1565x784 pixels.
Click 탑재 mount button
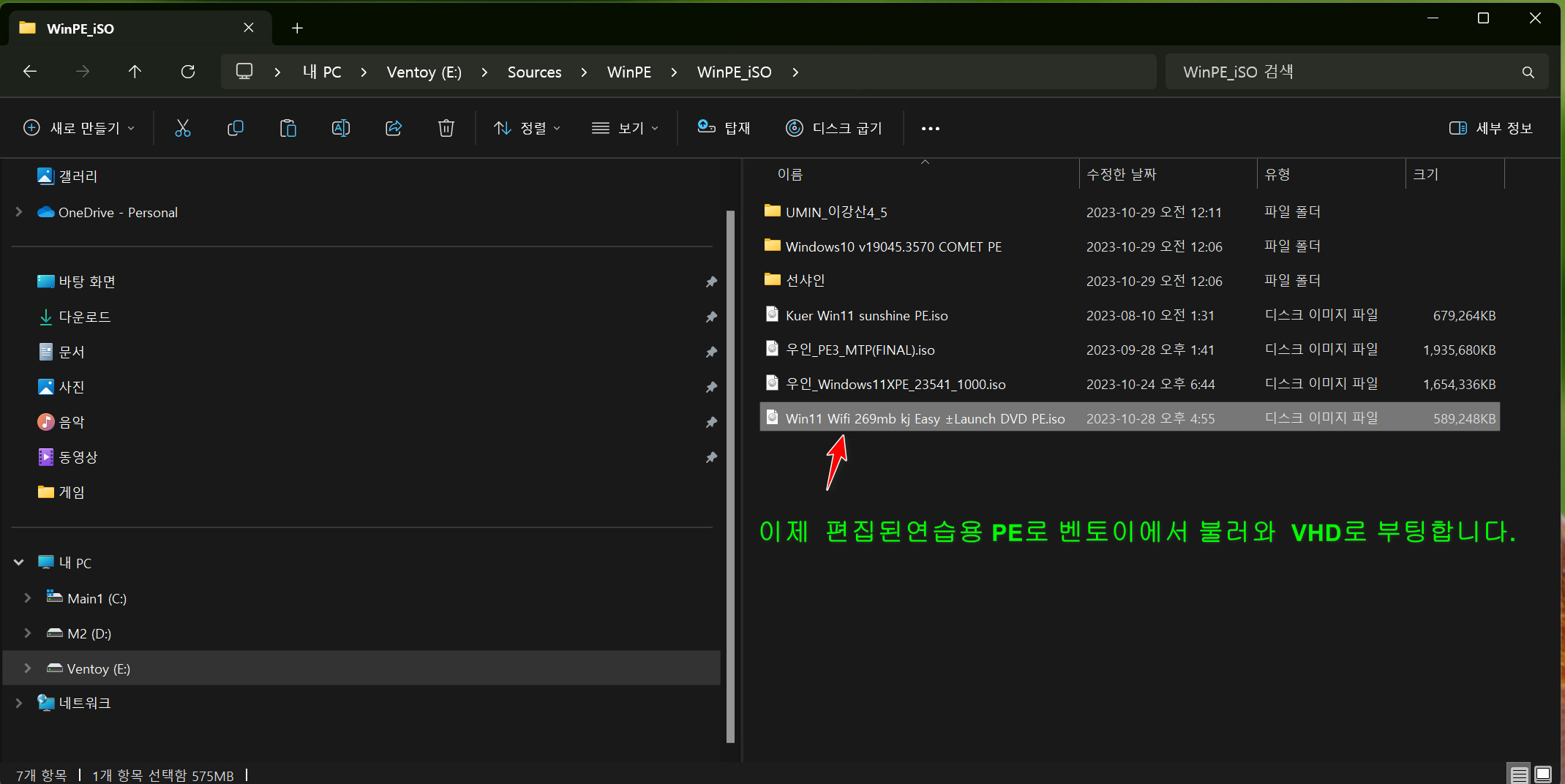(724, 128)
